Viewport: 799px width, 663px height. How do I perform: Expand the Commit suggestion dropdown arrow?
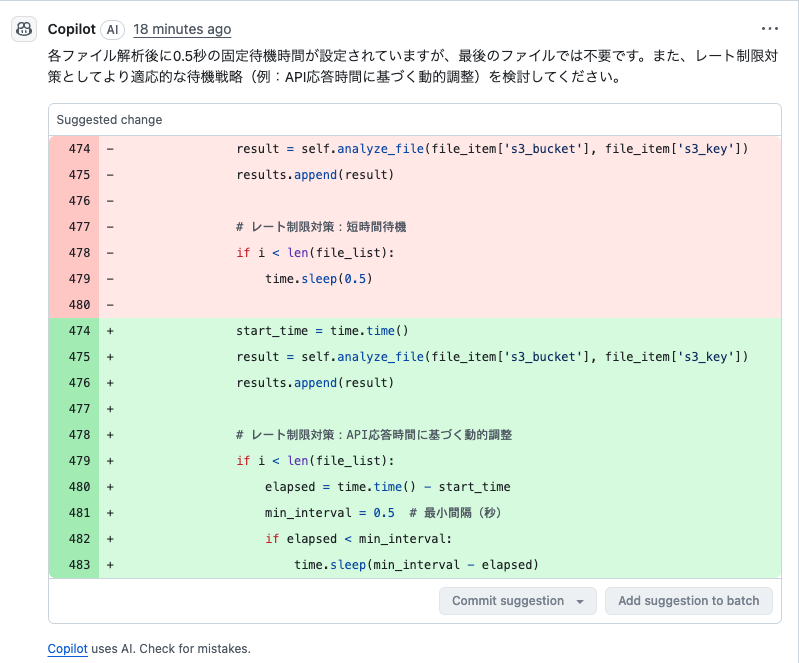click(580, 601)
